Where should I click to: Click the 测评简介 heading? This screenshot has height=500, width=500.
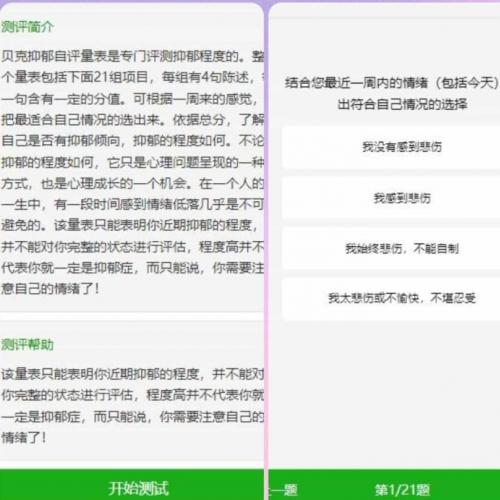[27, 27]
